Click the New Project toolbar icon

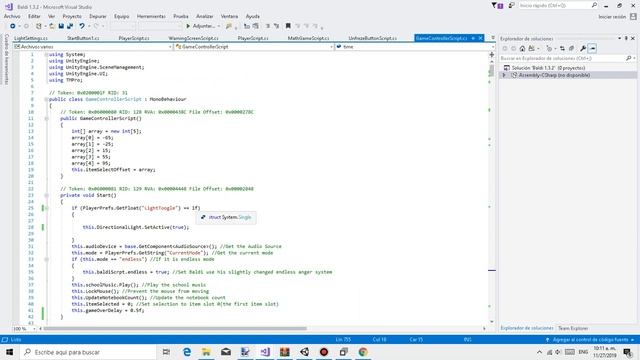tap(38, 26)
